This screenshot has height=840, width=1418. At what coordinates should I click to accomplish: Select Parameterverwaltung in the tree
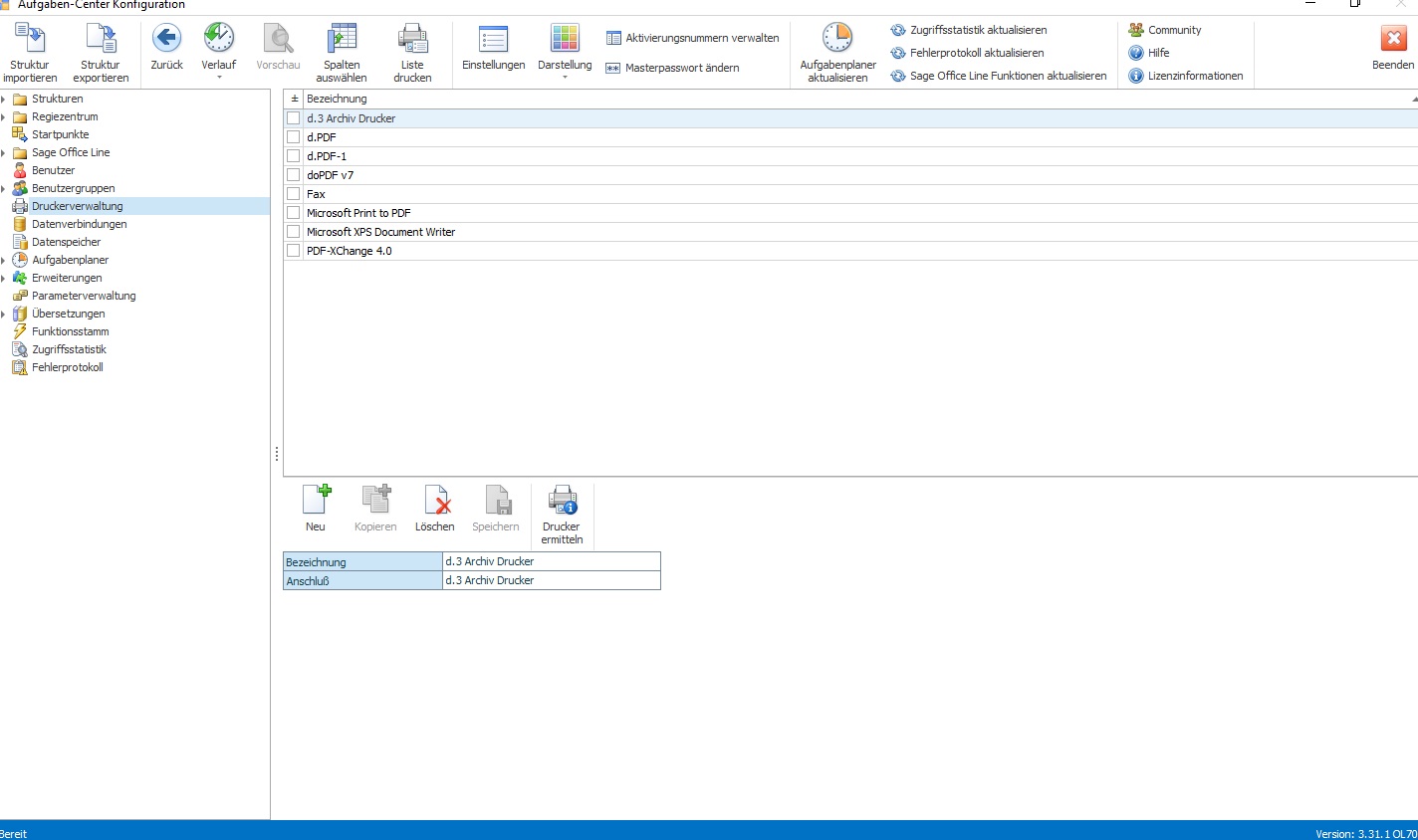coord(84,296)
